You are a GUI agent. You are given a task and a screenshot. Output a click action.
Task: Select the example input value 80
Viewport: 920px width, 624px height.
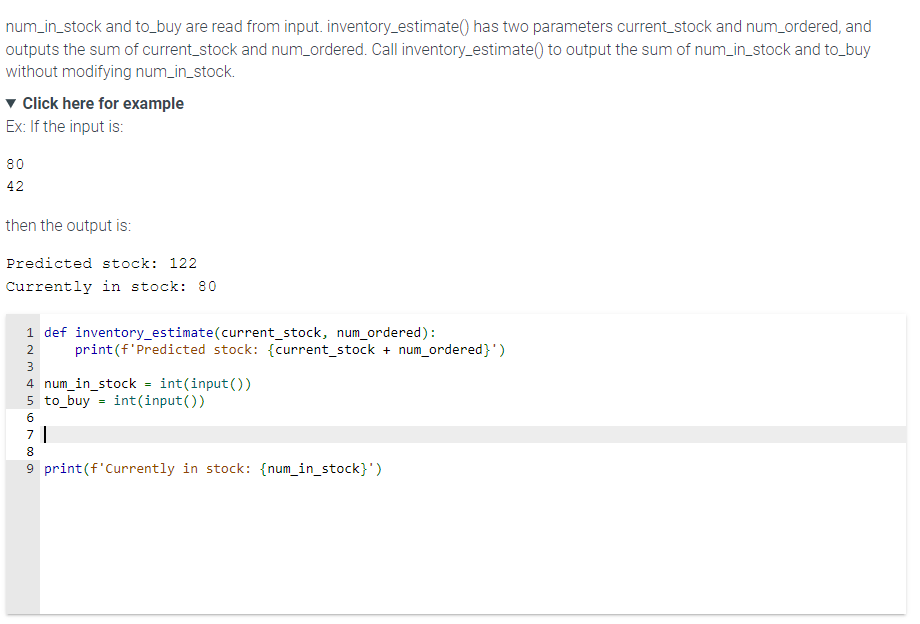(x=13, y=164)
